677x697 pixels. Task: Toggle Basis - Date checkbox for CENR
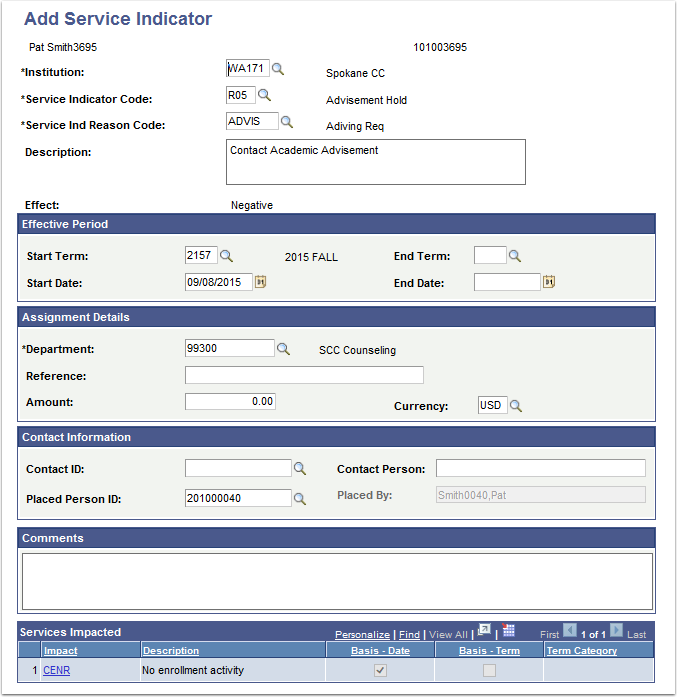click(380, 670)
